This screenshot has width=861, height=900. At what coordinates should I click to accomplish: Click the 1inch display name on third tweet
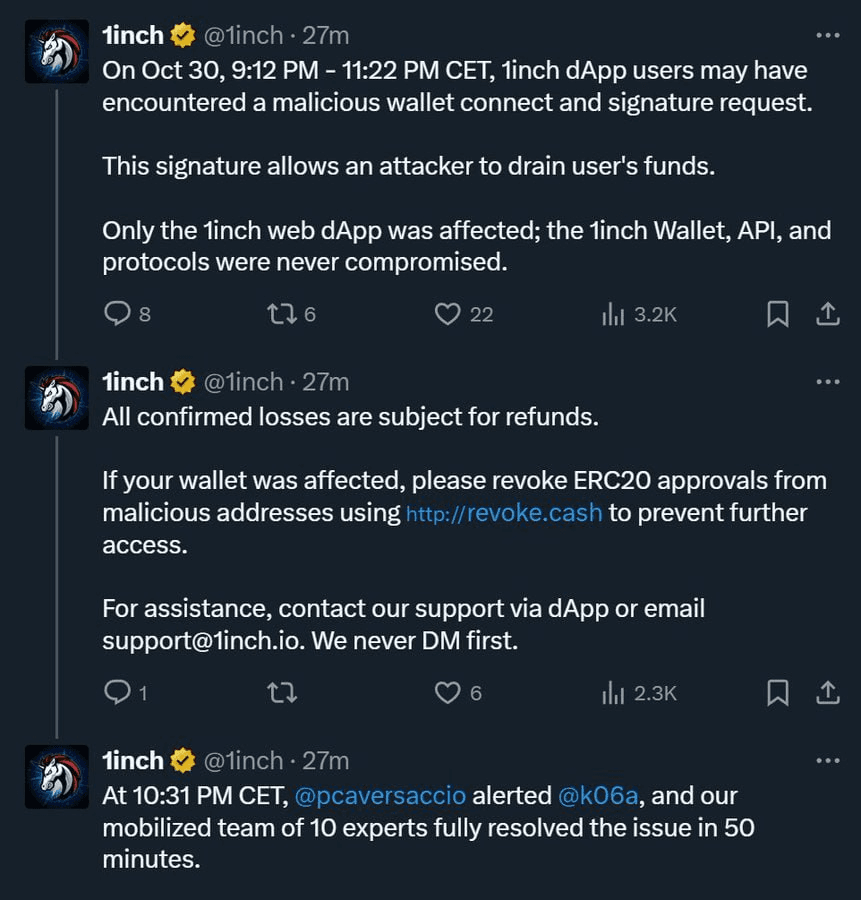click(x=133, y=760)
